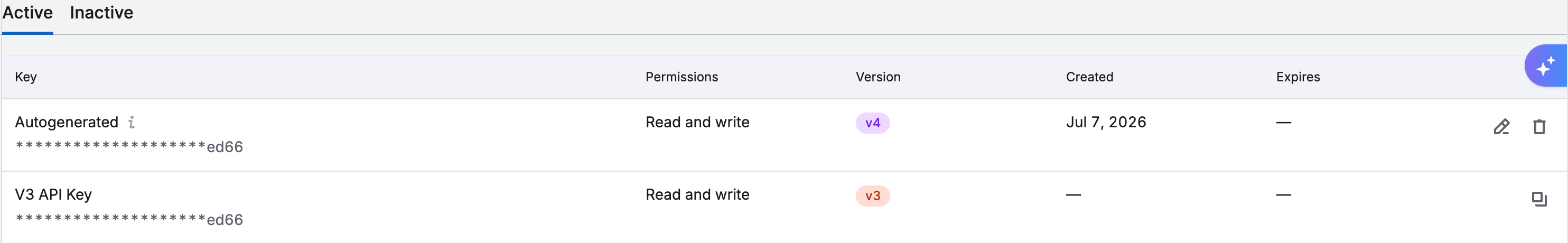Delete the Autogenerated API key

coord(1539,127)
